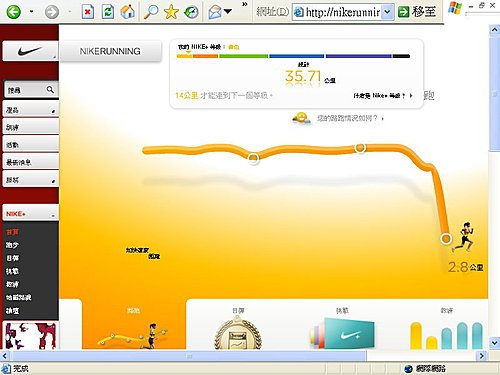Click the blue segment of level bar
Image resolution: width=500 pixels, height=375 pixels.
297,56
